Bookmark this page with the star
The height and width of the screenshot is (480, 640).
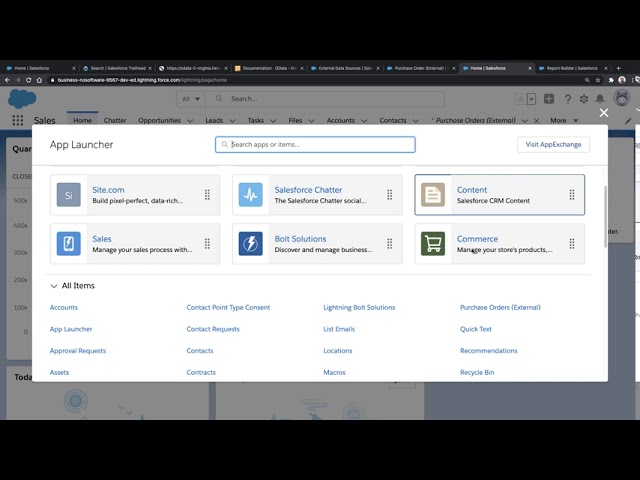point(598,80)
